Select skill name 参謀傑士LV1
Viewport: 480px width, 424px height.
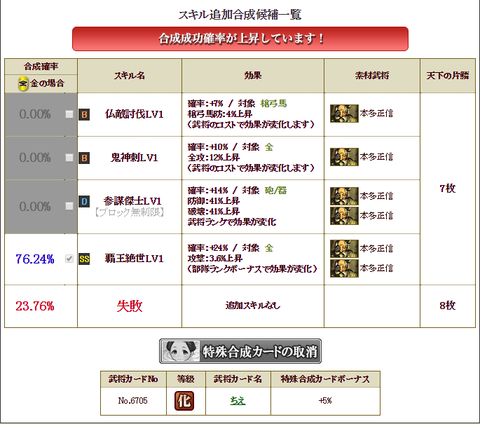tap(132, 201)
